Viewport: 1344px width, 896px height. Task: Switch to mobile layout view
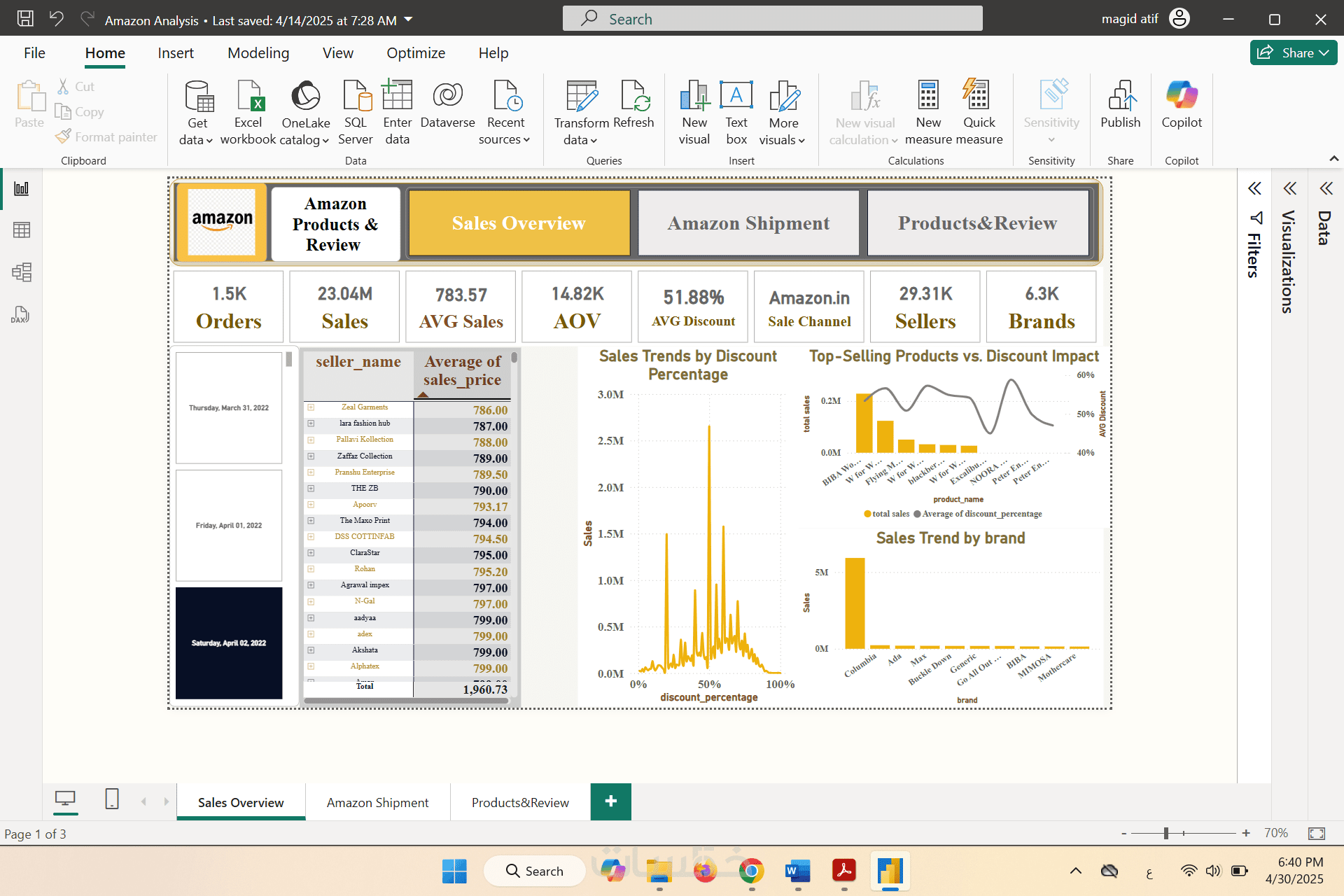click(x=112, y=799)
